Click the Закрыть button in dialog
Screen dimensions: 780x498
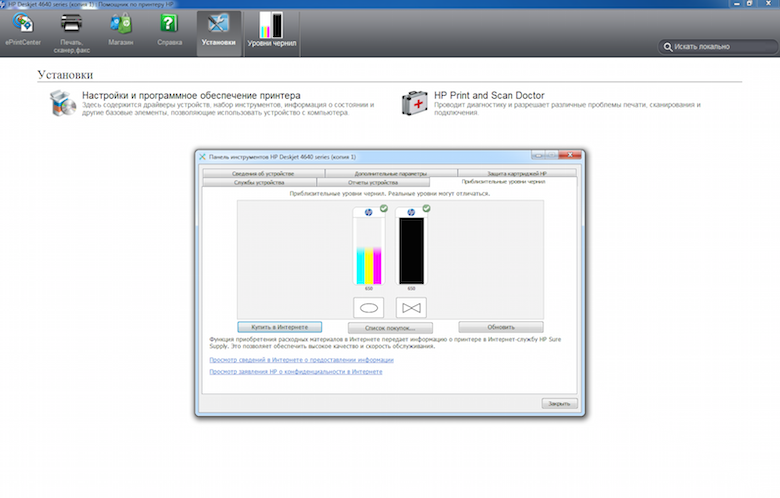(x=560, y=403)
